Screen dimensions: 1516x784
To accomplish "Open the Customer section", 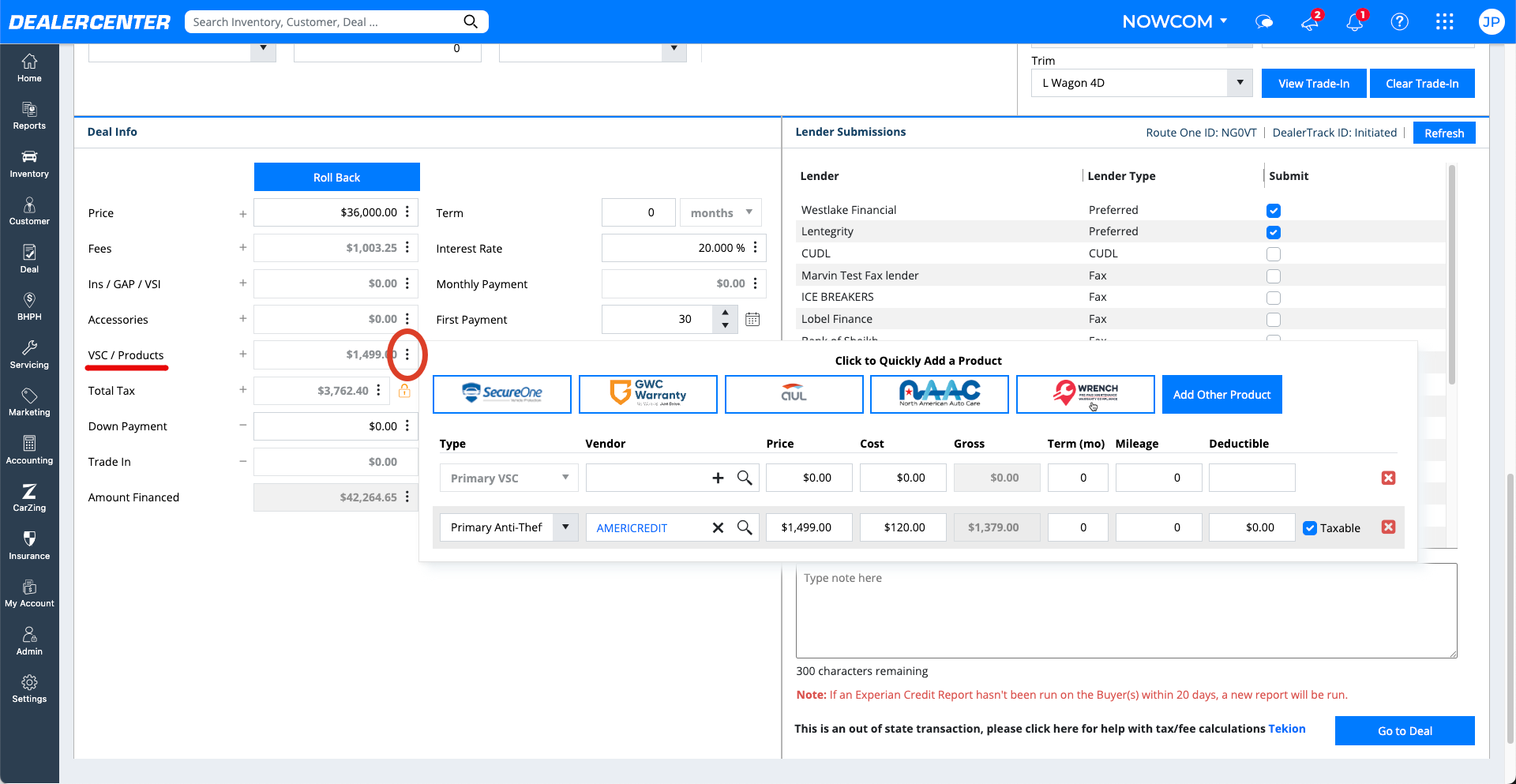I will click(29, 212).
